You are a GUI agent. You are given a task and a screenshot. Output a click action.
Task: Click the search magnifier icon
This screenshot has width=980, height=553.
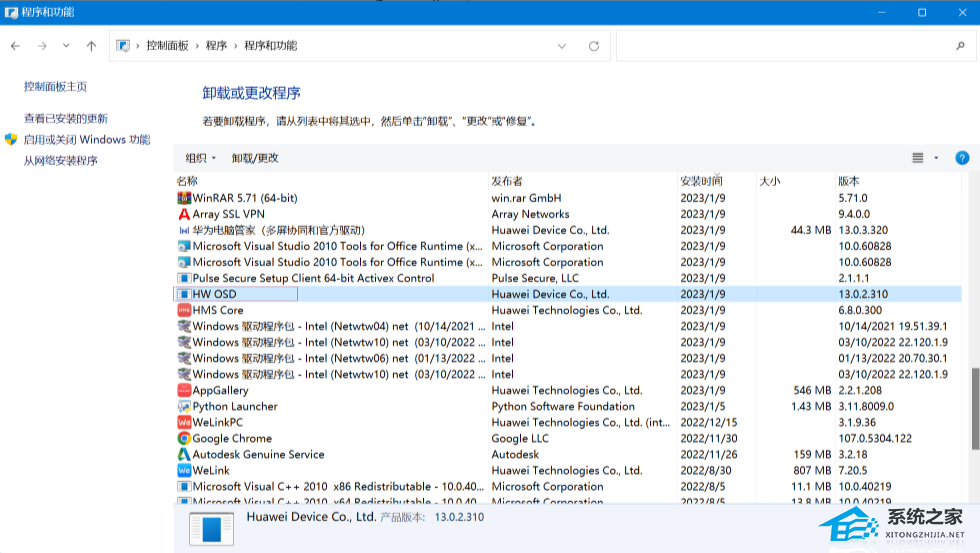(961, 46)
